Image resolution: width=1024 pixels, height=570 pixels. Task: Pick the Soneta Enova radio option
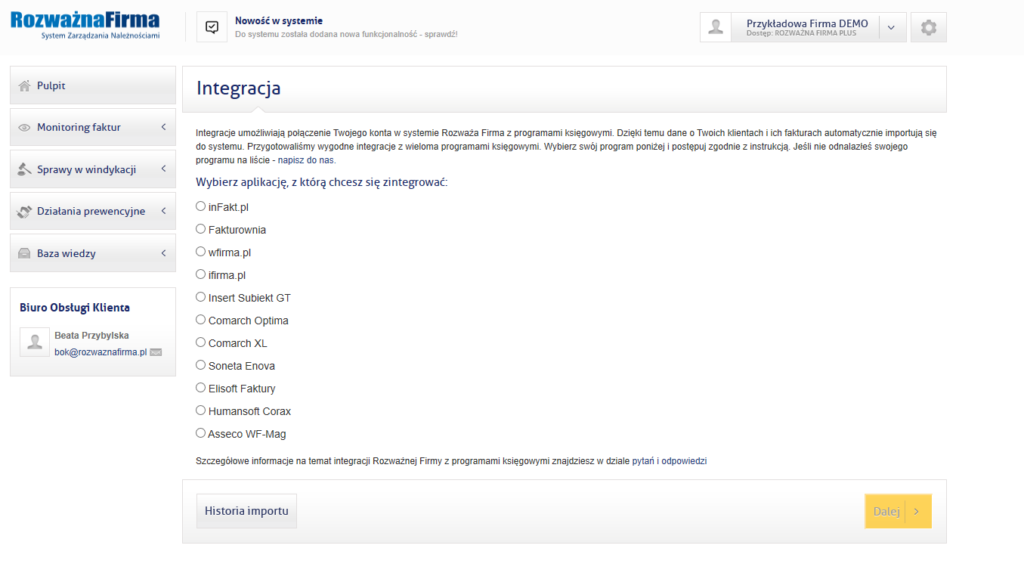(x=200, y=365)
